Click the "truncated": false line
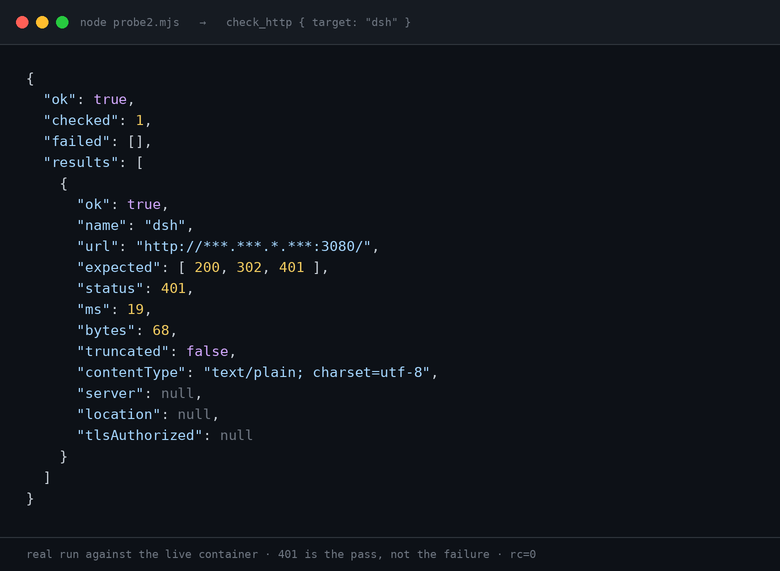The width and height of the screenshot is (780, 571). [x=156, y=351]
